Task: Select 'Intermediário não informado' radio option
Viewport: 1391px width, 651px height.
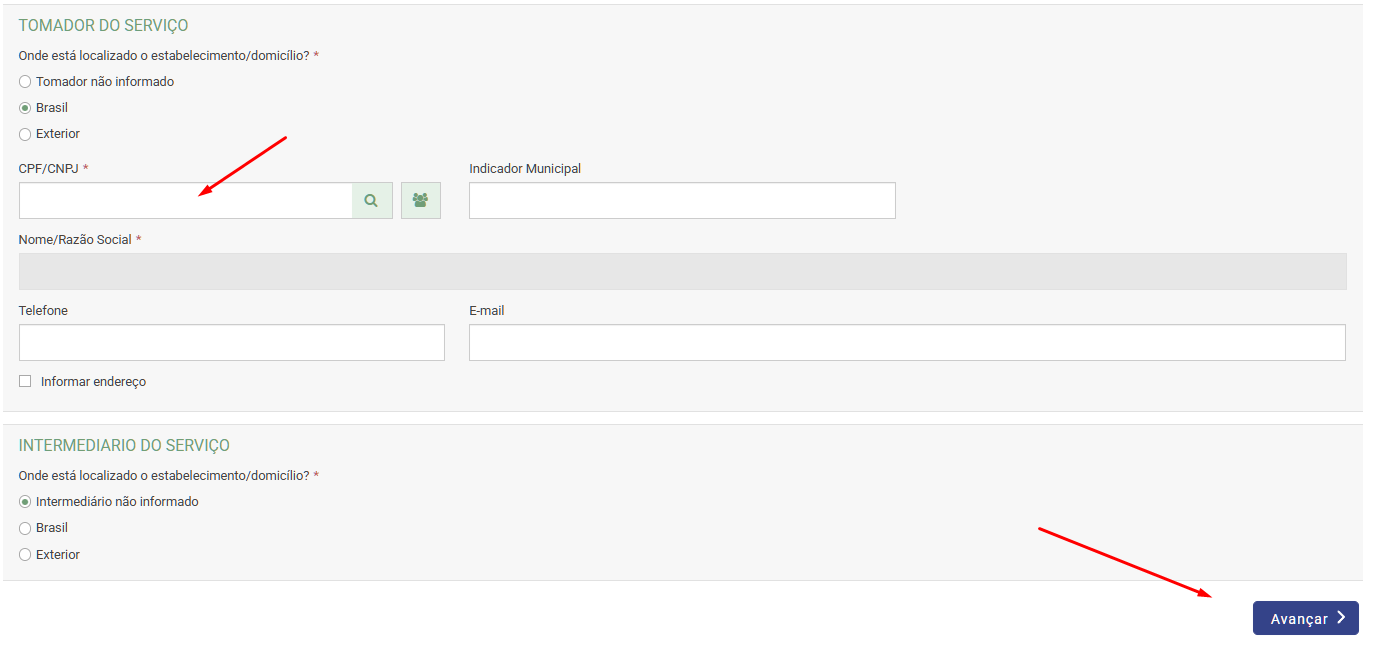Action: coord(25,502)
